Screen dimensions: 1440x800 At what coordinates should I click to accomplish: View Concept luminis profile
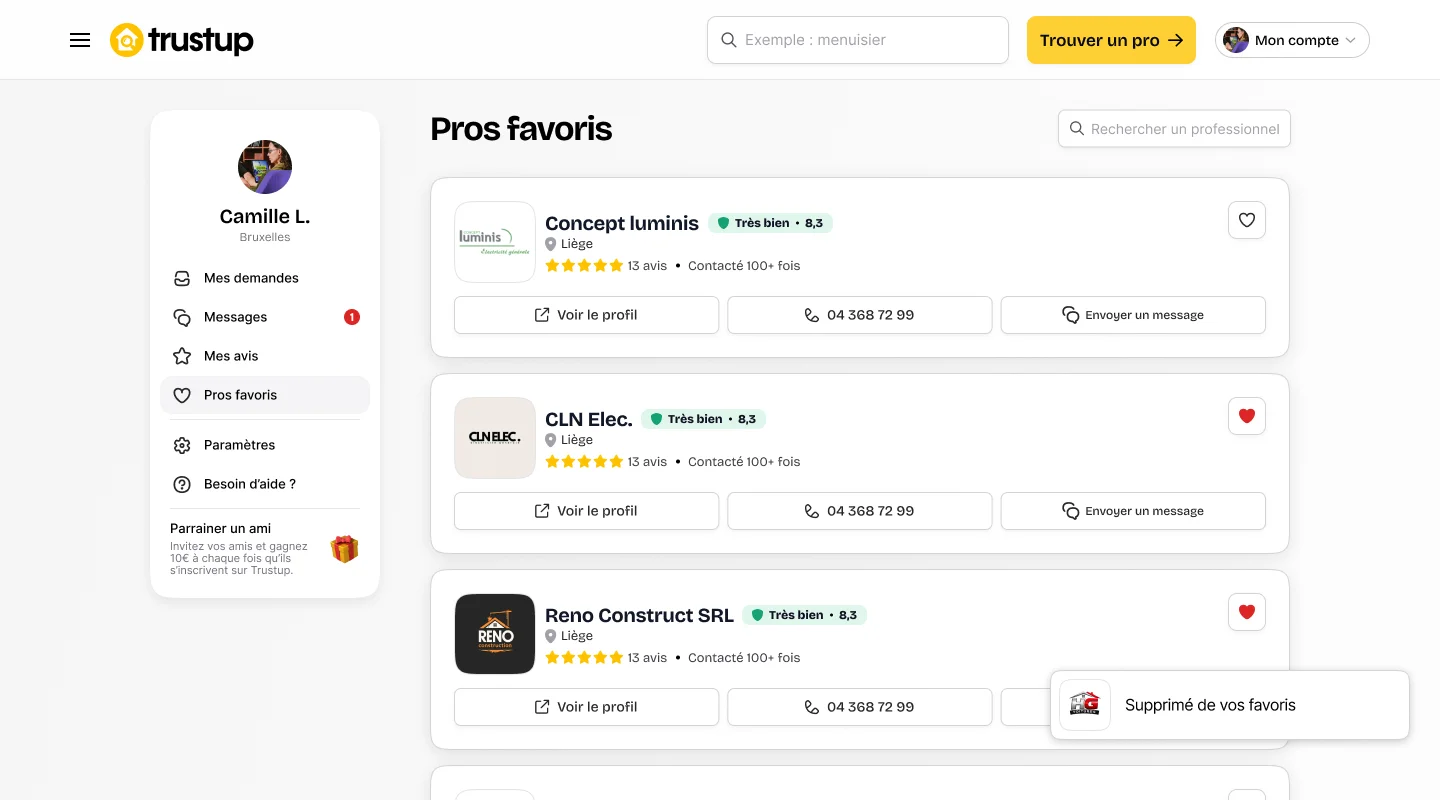tap(587, 315)
